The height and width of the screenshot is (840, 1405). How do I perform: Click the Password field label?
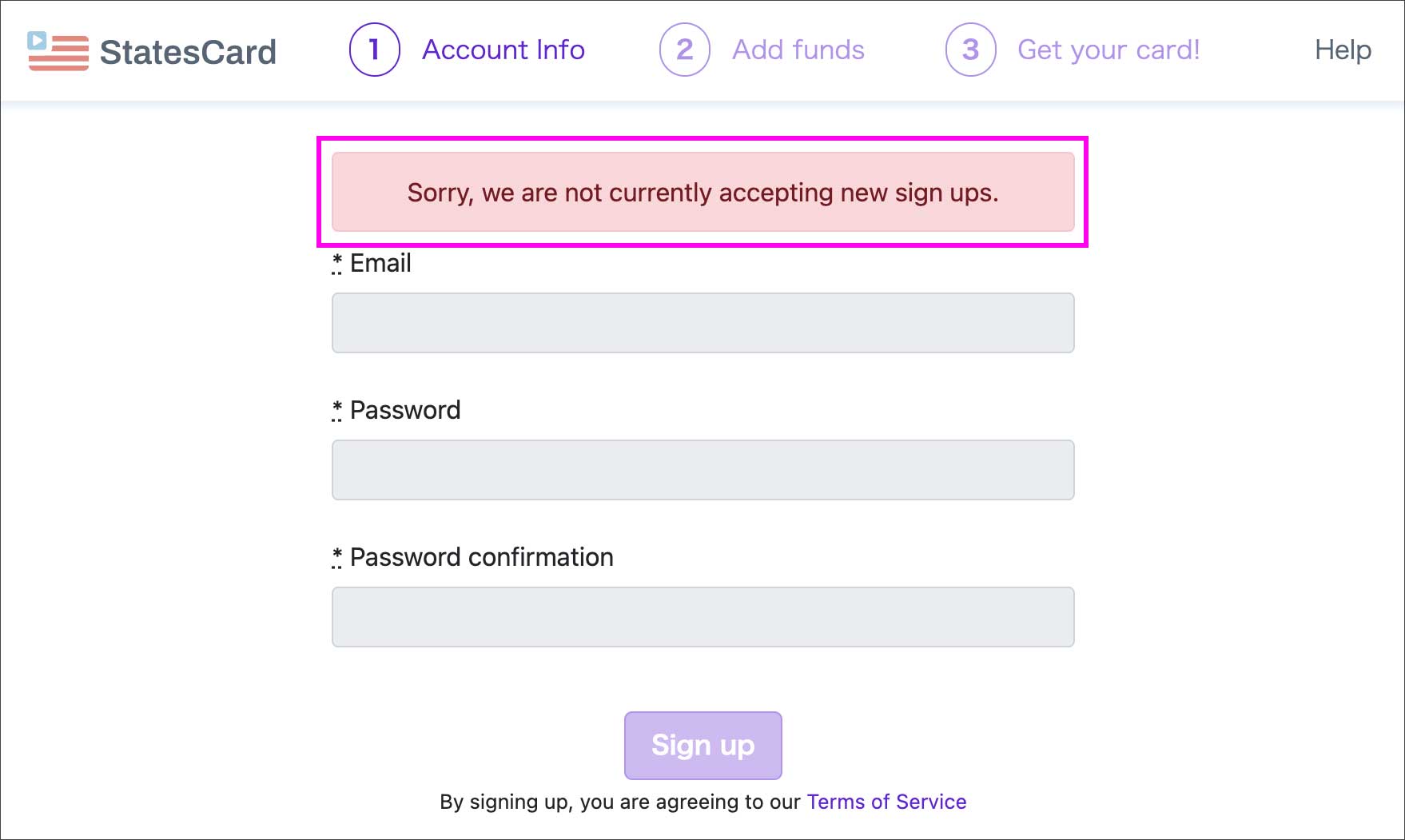pyautogui.click(x=405, y=410)
